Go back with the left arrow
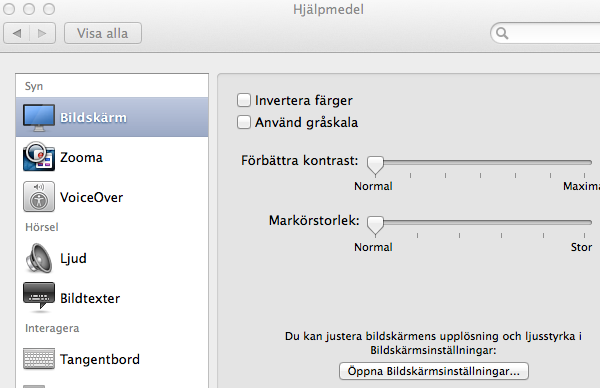This screenshot has height=388, width=600. point(16,33)
